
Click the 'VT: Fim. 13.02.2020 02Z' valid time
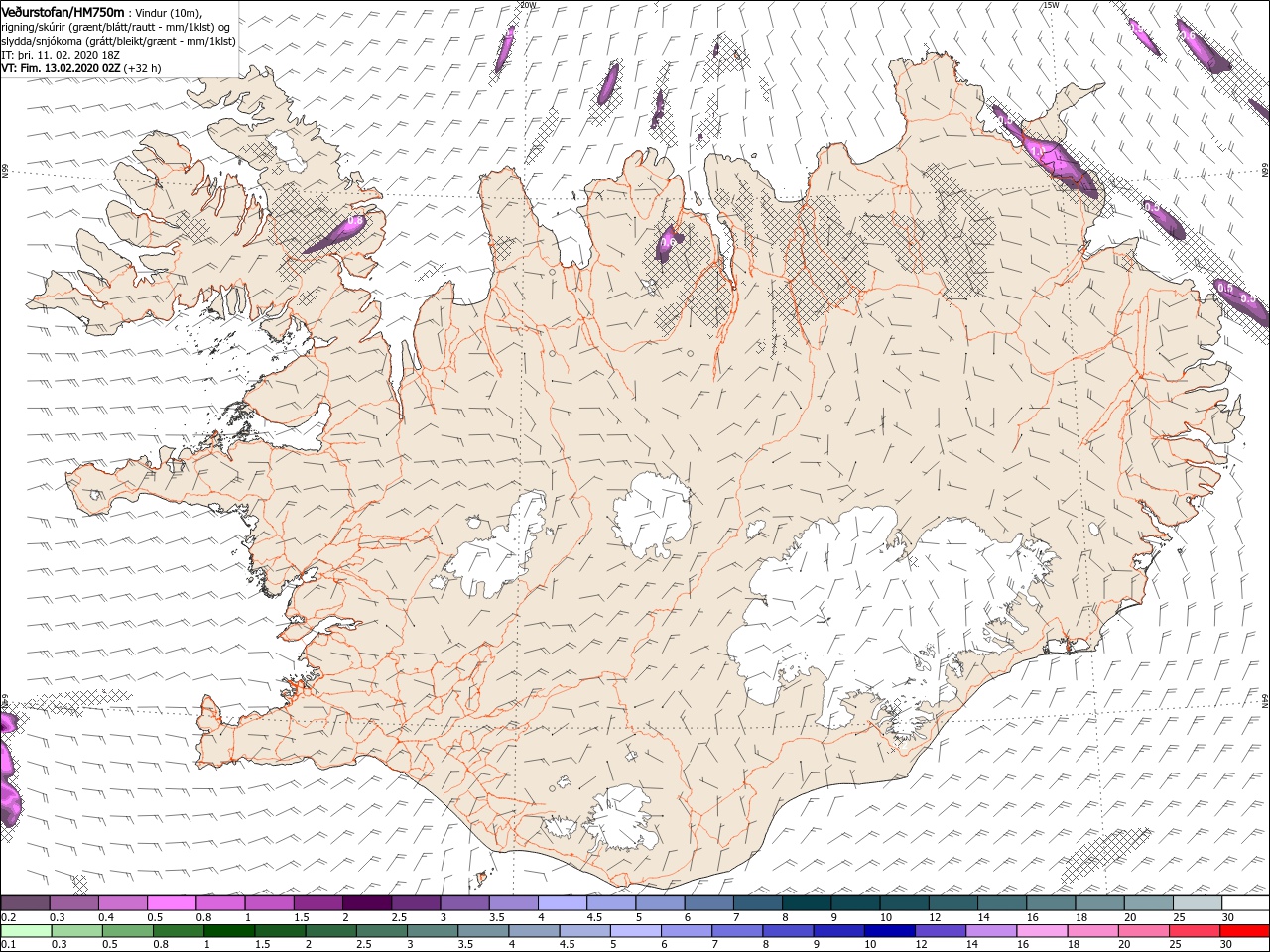61,68
